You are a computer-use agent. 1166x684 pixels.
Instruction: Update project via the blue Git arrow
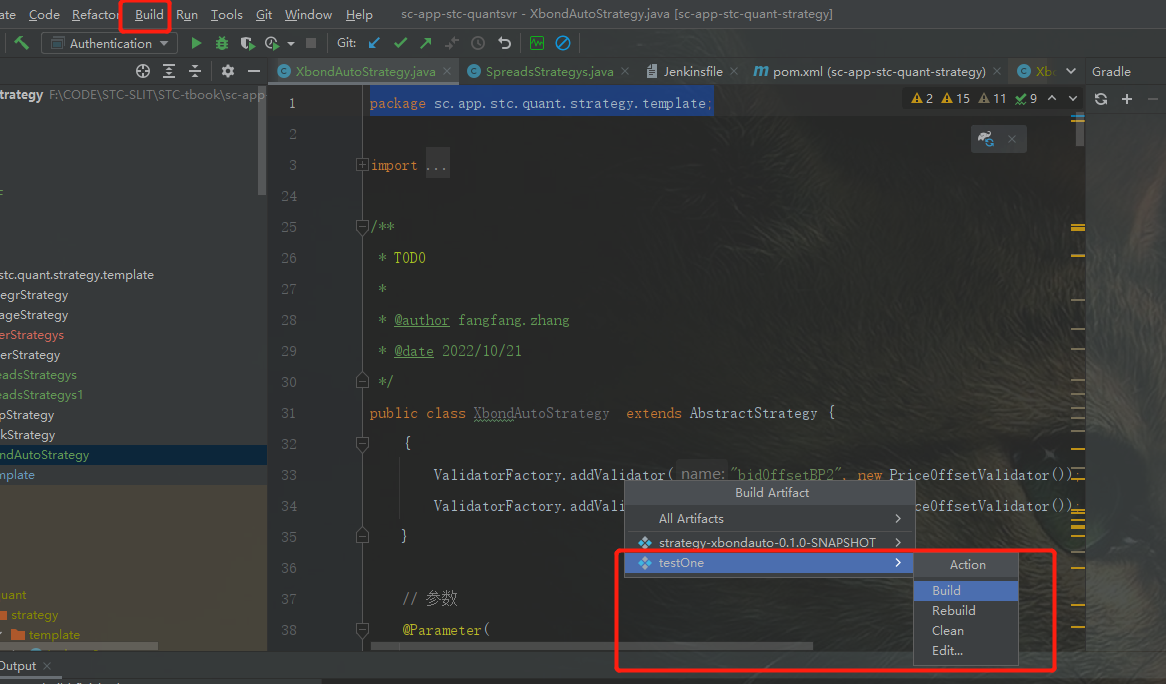pyautogui.click(x=374, y=43)
